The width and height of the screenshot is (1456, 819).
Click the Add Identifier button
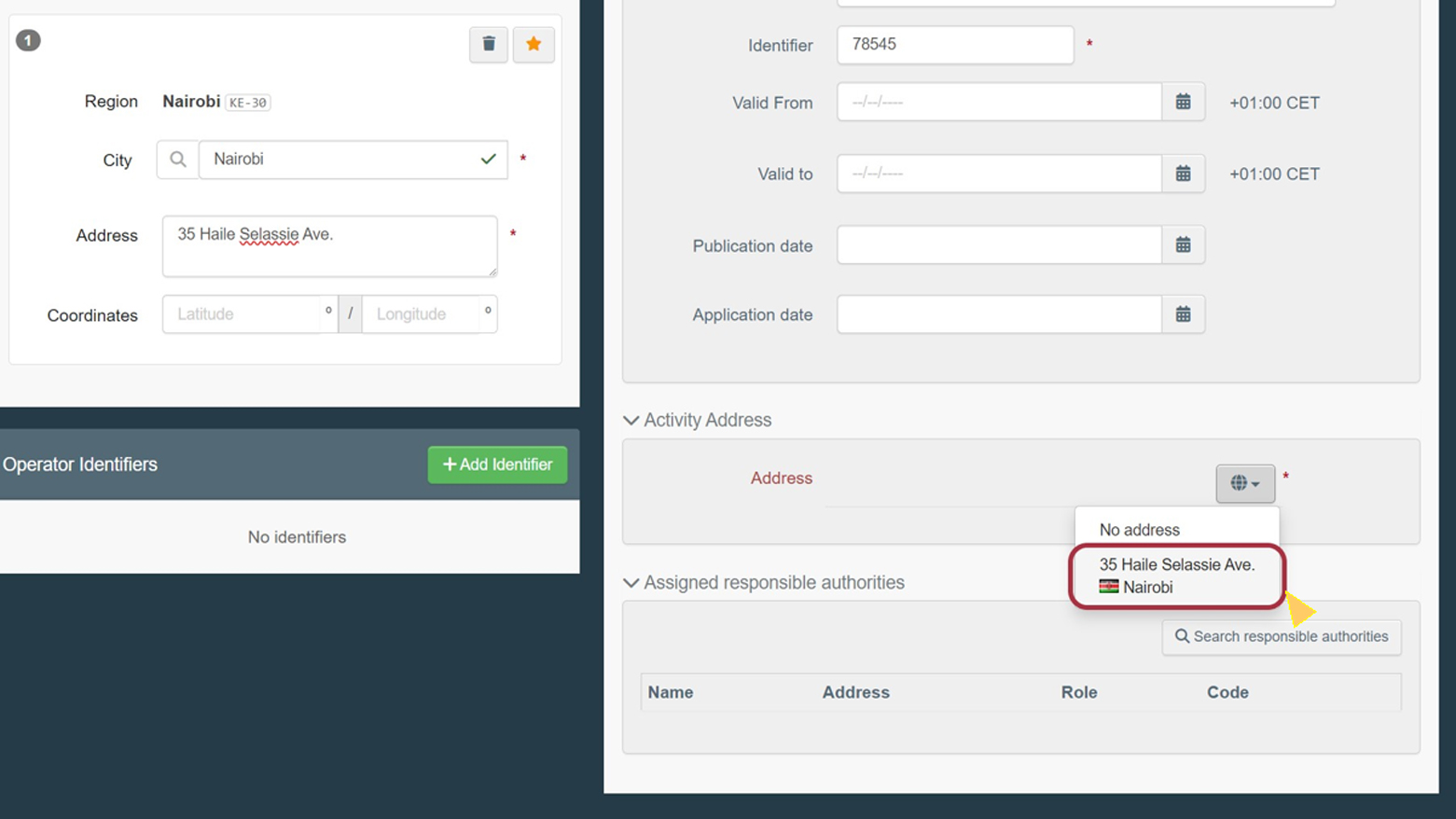(x=497, y=465)
